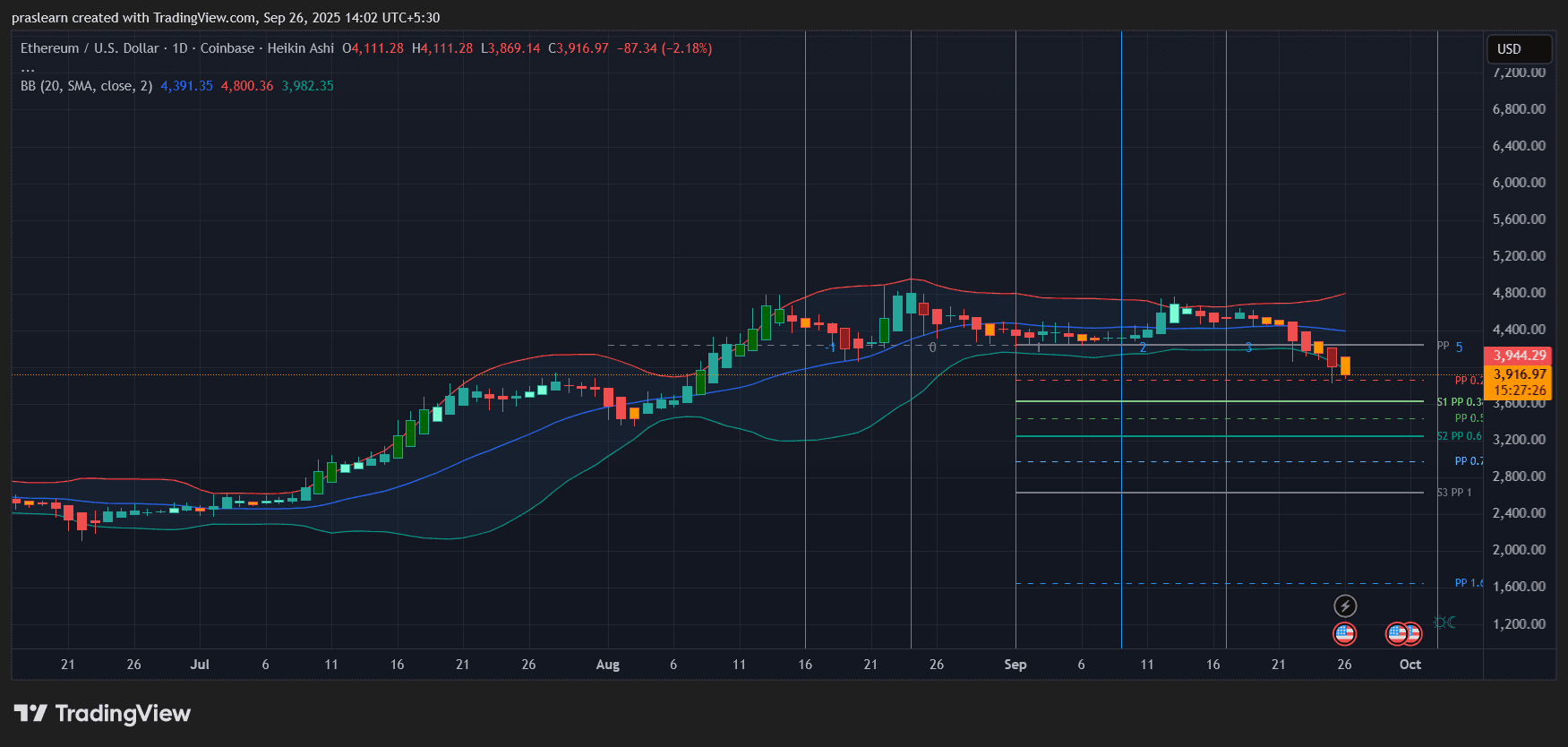Click the Sep label on time axis
The image size is (1568, 747).
point(1015,665)
